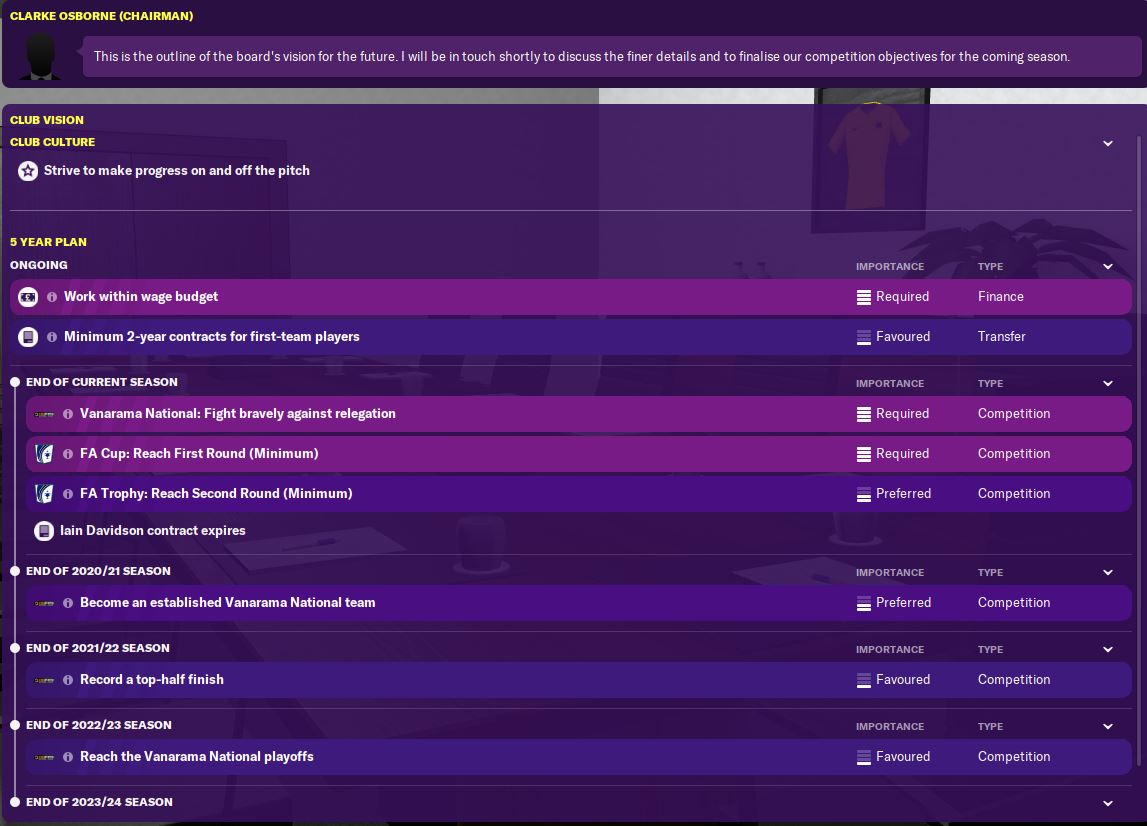Open info icon for FA Trophy objective
This screenshot has width=1147, height=826.
pyautogui.click(x=68, y=494)
